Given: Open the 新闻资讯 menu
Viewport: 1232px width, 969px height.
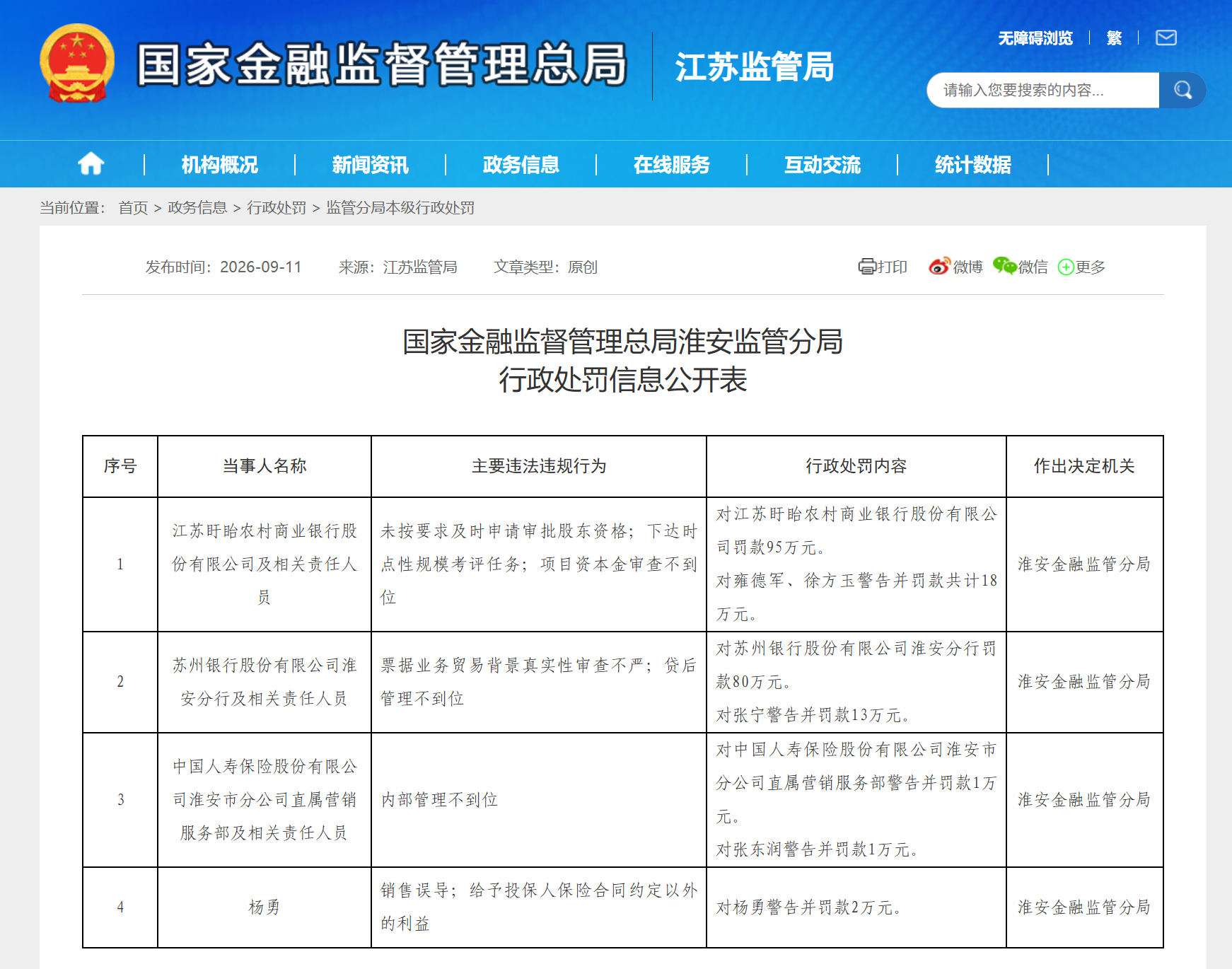Looking at the screenshot, I should pyautogui.click(x=371, y=165).
